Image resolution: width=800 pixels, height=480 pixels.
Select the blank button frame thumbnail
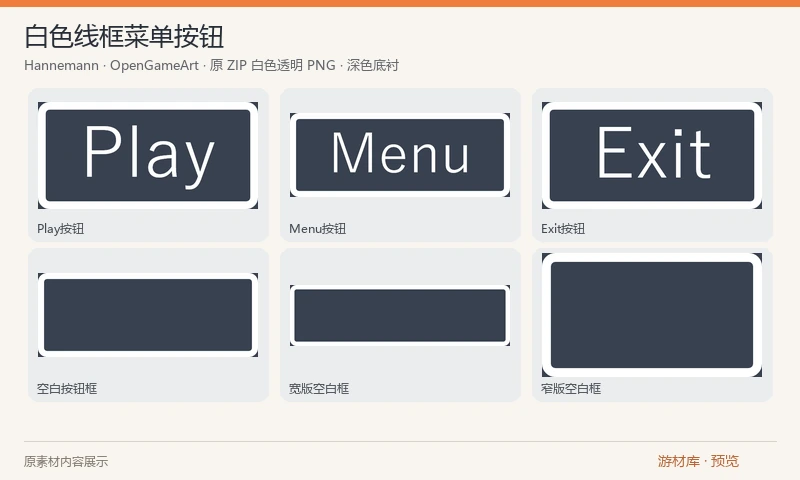pos(148,315)
